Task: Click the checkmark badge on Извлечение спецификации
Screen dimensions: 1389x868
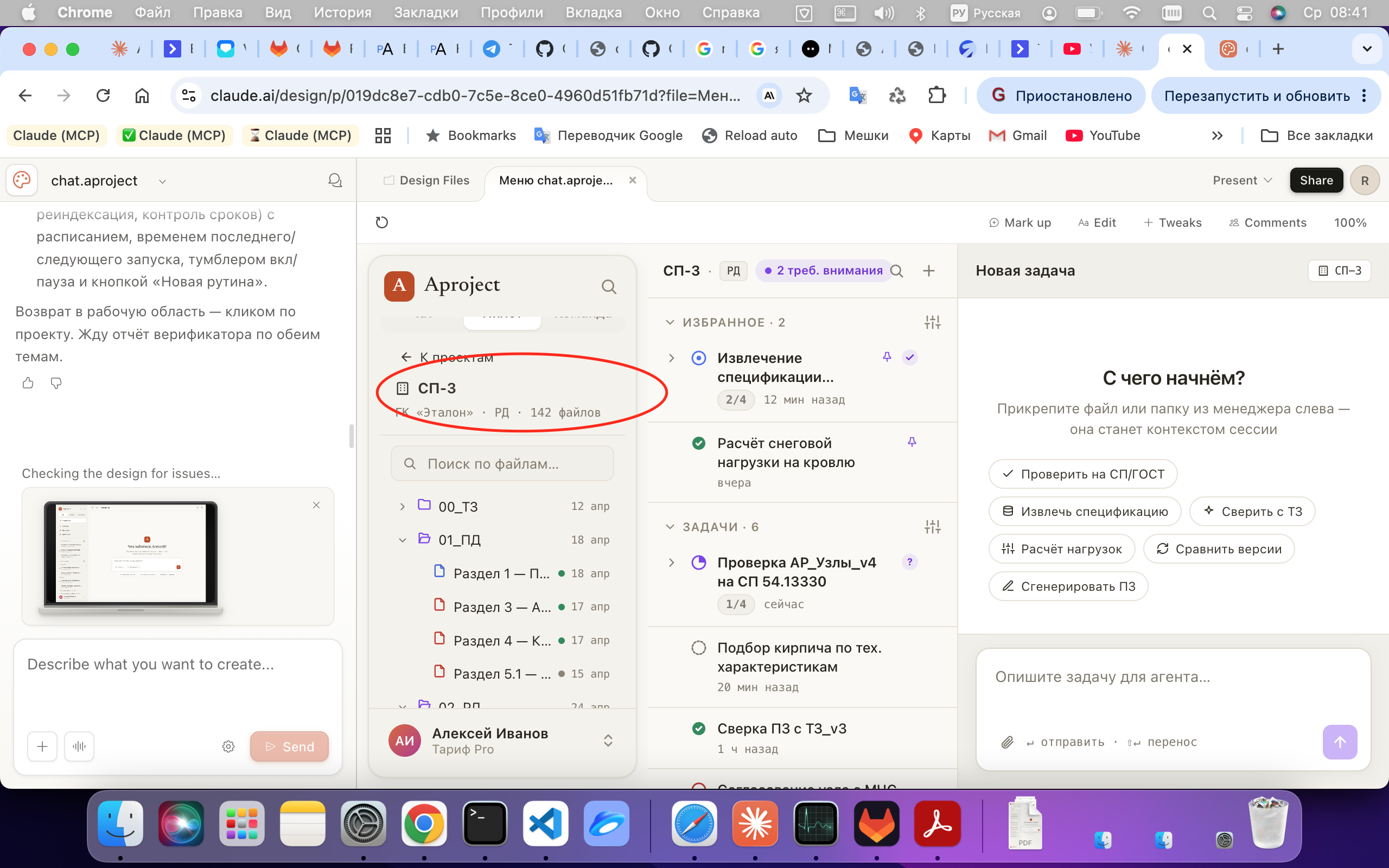Action: tap(910, 358)
